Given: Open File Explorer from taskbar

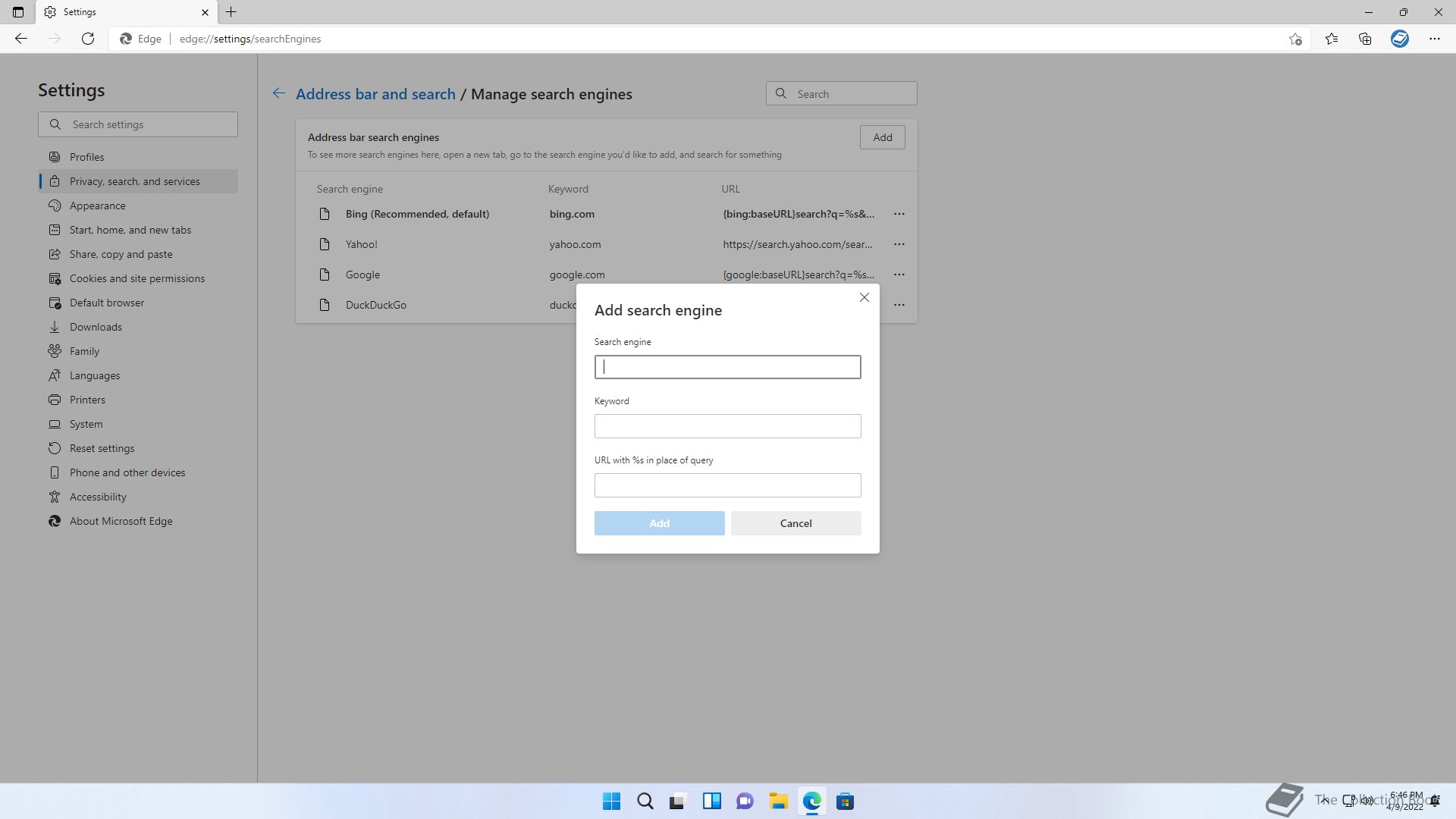Looking at the screenshot, I should tap(778, 802).
